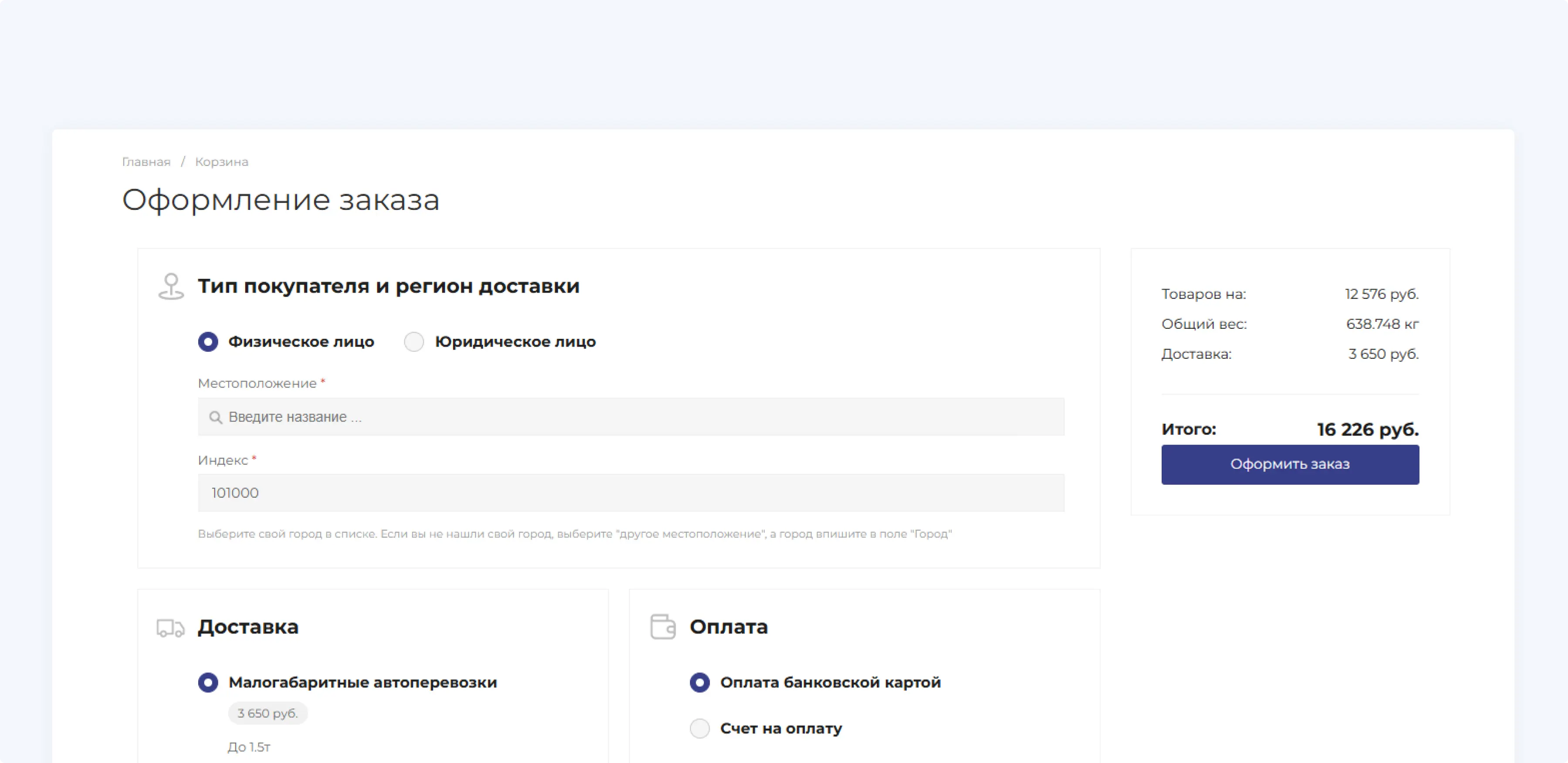The height and width of the screenshot is (763, 1568).
Task: Click the search magnifier in location field
Action: click(215, 417)
